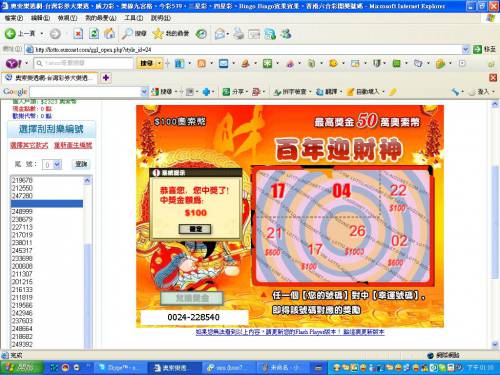Click the Yahoo toolbar logo icon
The width and height of the screenshot is (500, 375).
coord(14,63)
